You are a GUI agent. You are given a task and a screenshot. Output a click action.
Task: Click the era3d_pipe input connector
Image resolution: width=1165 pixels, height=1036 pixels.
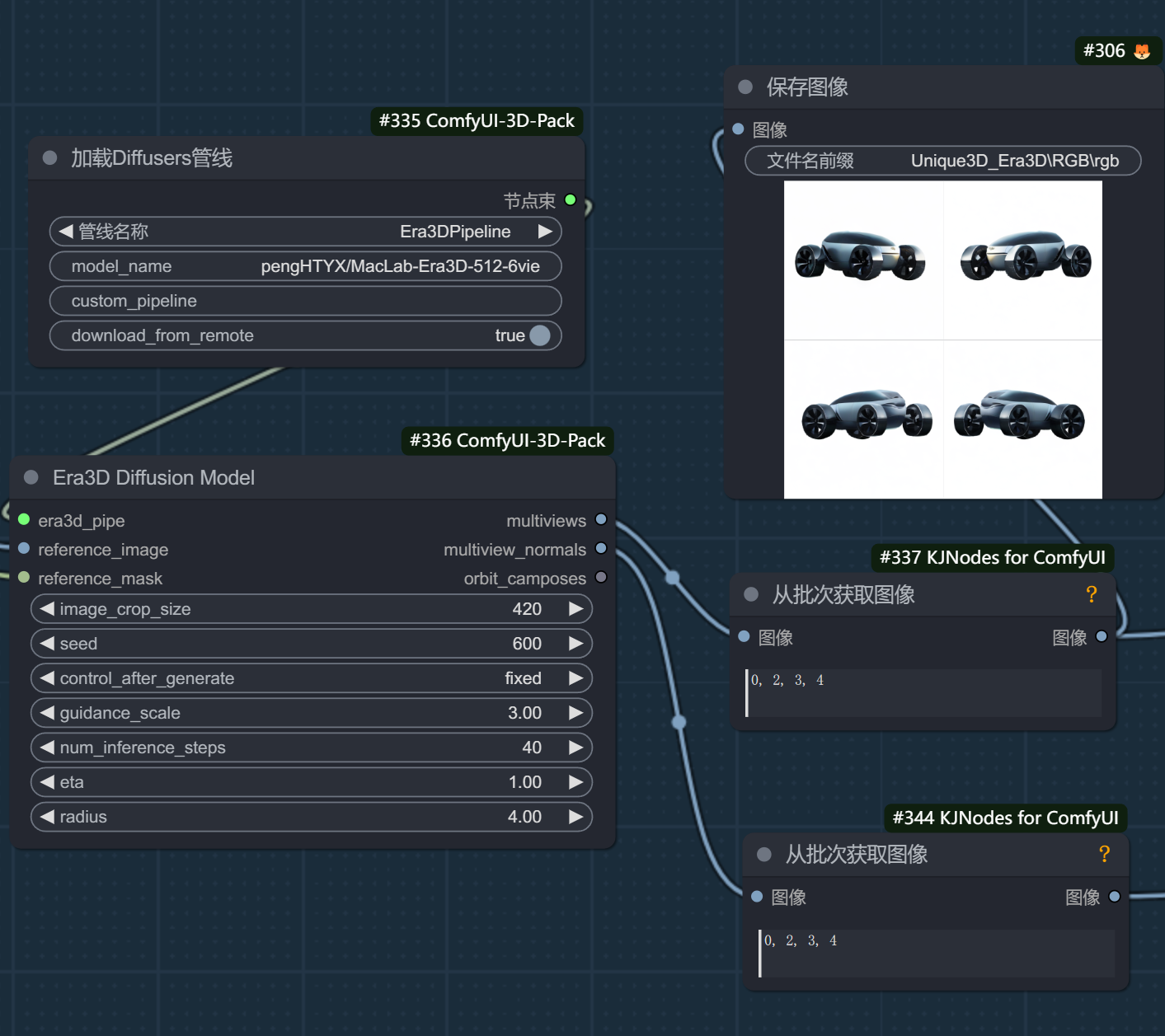[24, 519]
